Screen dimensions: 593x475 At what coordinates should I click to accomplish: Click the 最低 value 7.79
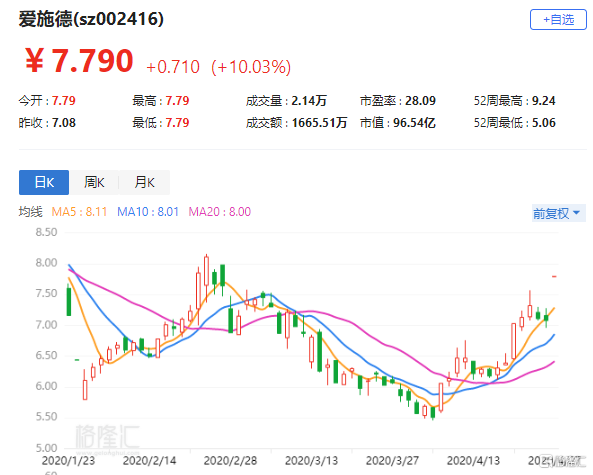pos(177,123)
